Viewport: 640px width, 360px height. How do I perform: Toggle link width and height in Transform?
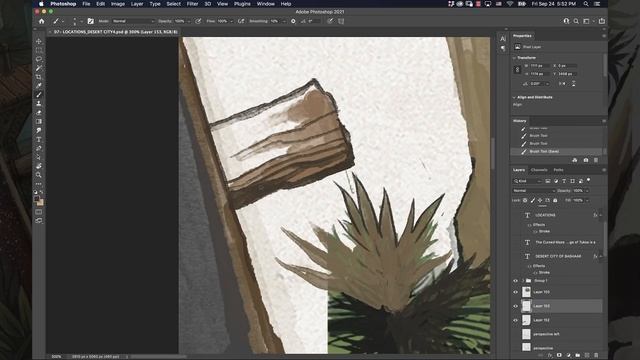[x=517, y=70]
